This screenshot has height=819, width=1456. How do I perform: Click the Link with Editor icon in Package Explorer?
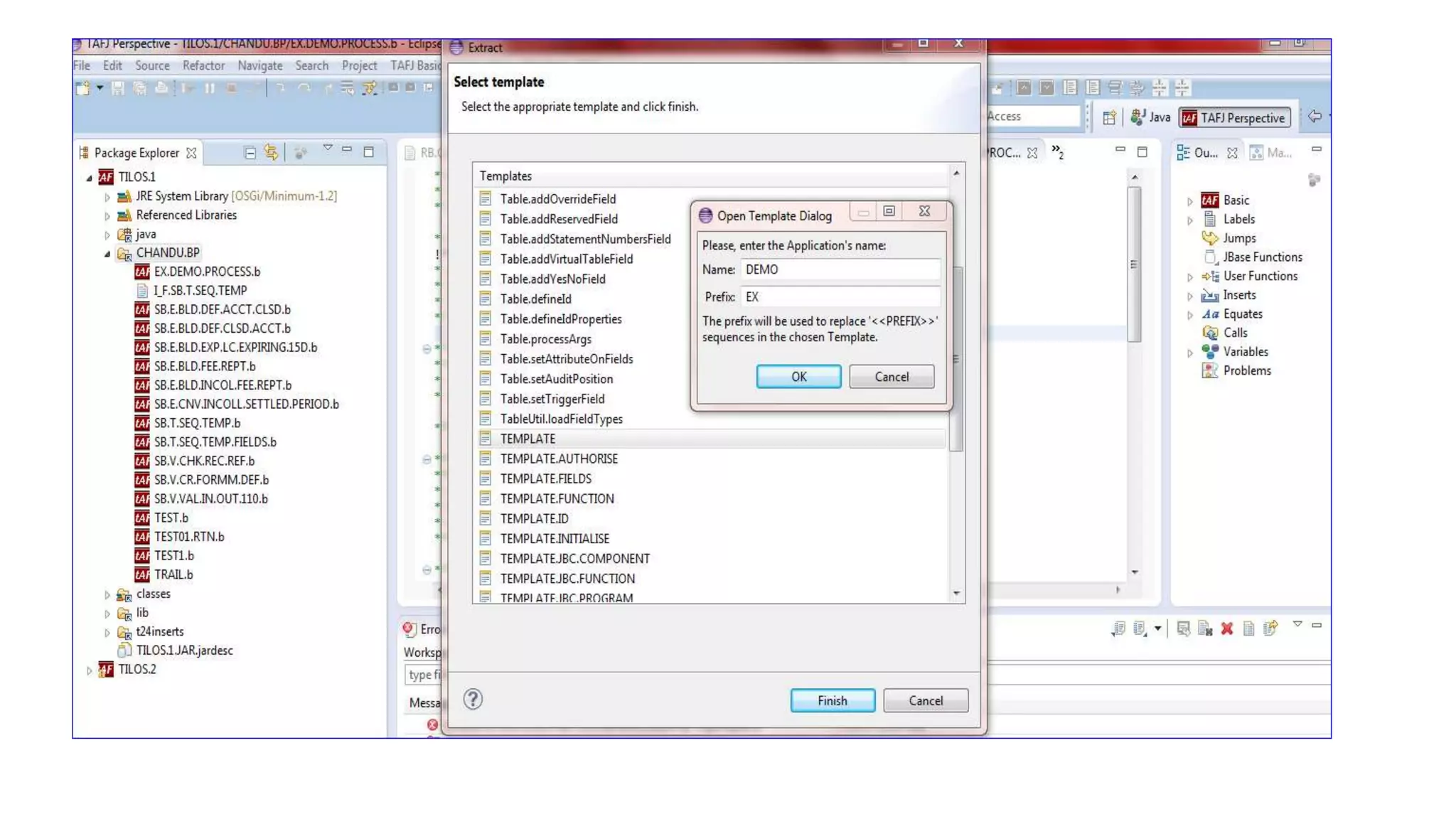[x=271, y=152]
